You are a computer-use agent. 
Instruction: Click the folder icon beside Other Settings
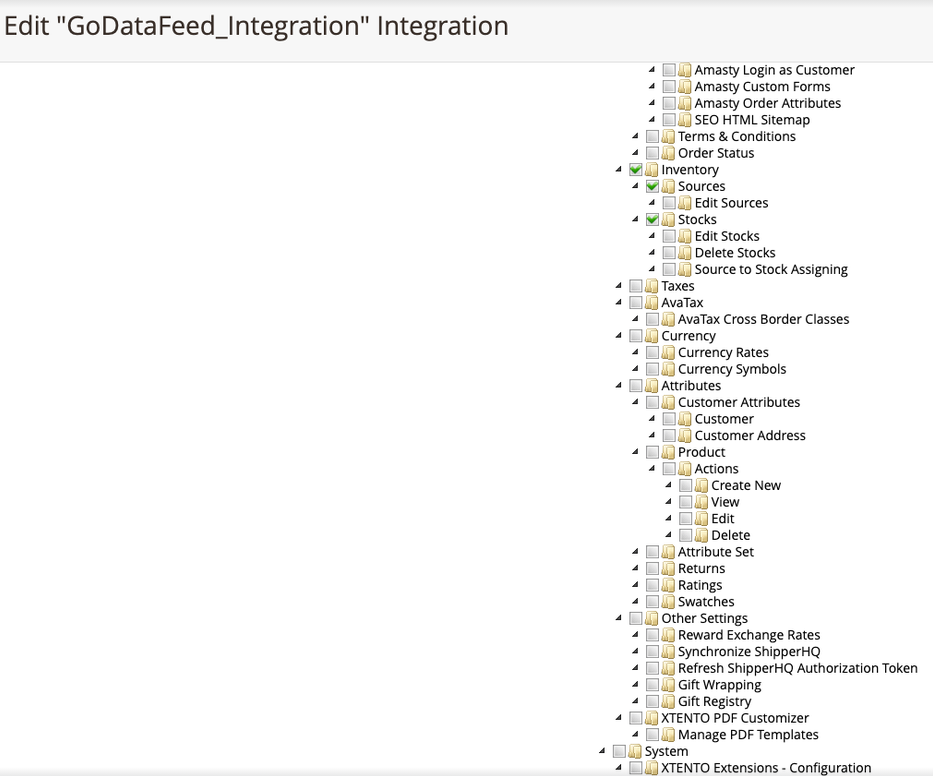click(x=652, y=619)
